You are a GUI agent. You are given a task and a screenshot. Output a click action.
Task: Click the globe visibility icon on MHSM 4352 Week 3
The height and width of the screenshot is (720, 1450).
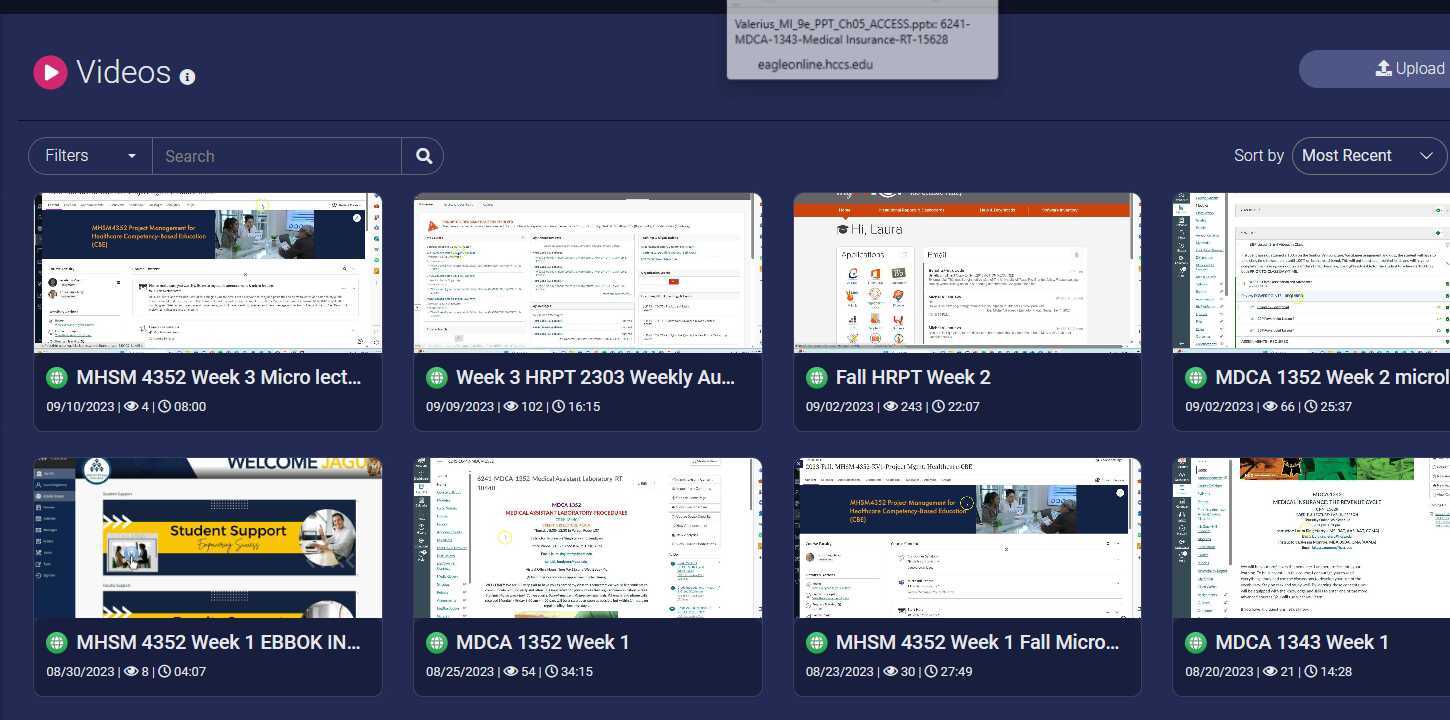[57, 377]
